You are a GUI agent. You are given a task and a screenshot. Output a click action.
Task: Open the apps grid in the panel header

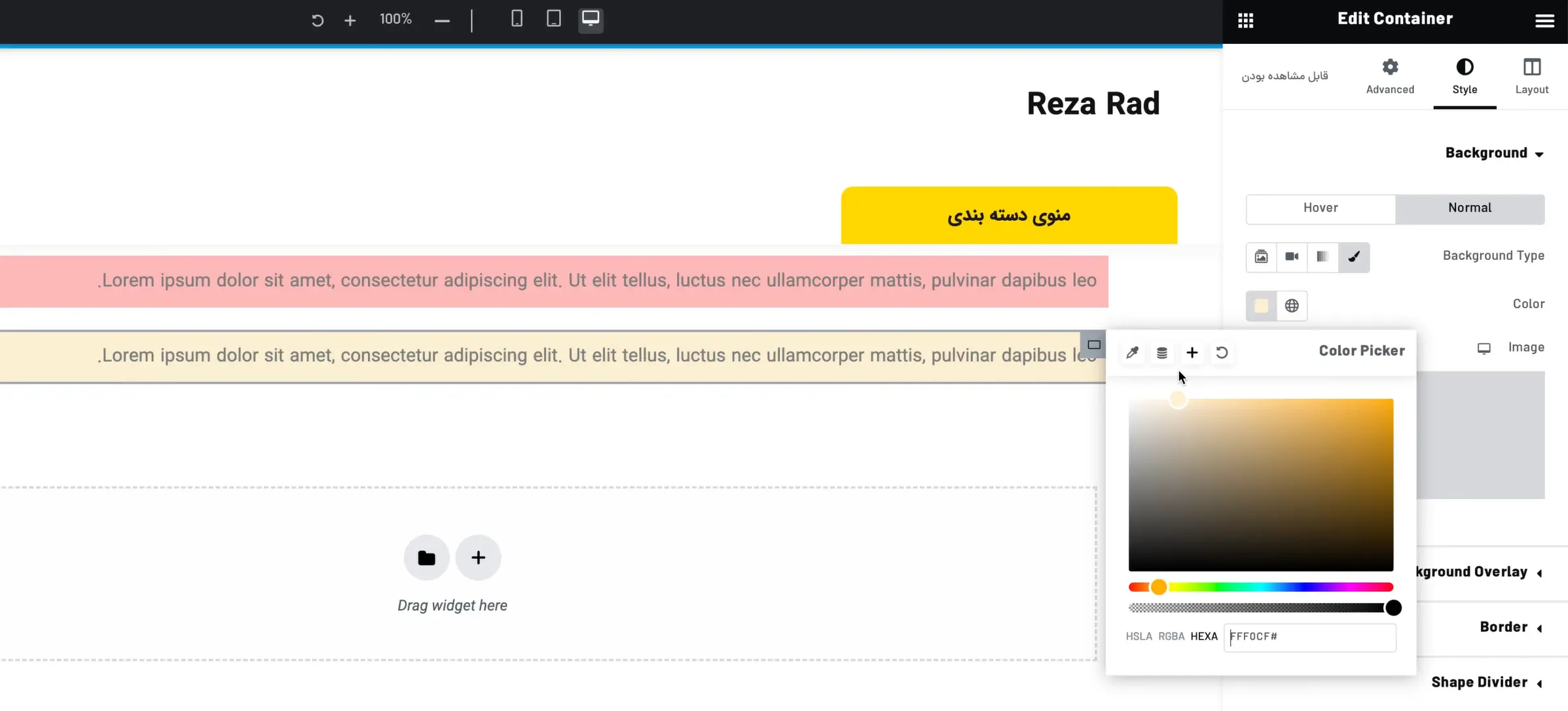(x=1245, y=20)
